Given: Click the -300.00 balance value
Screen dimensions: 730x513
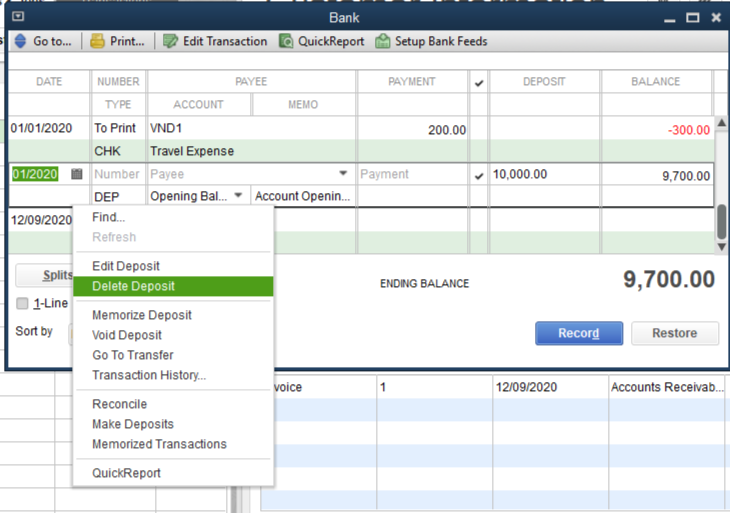Looking at the screenshot, I should (689, 130).
